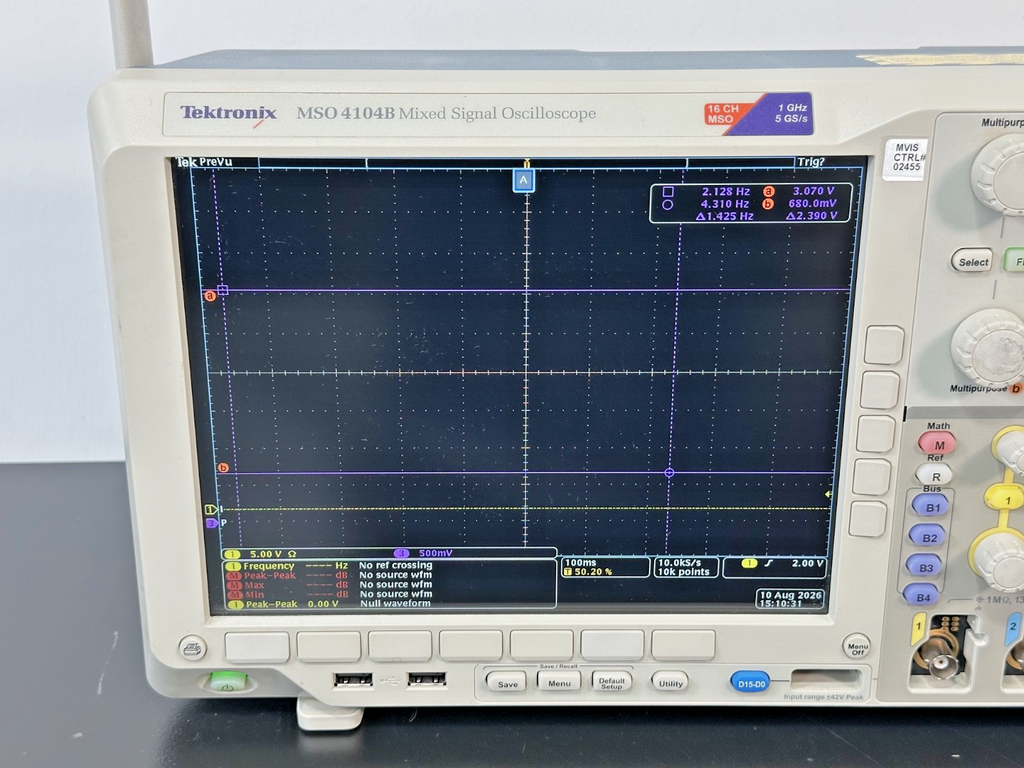
Task: Tap the printer hardcopy button
Action: coord(192,648)
